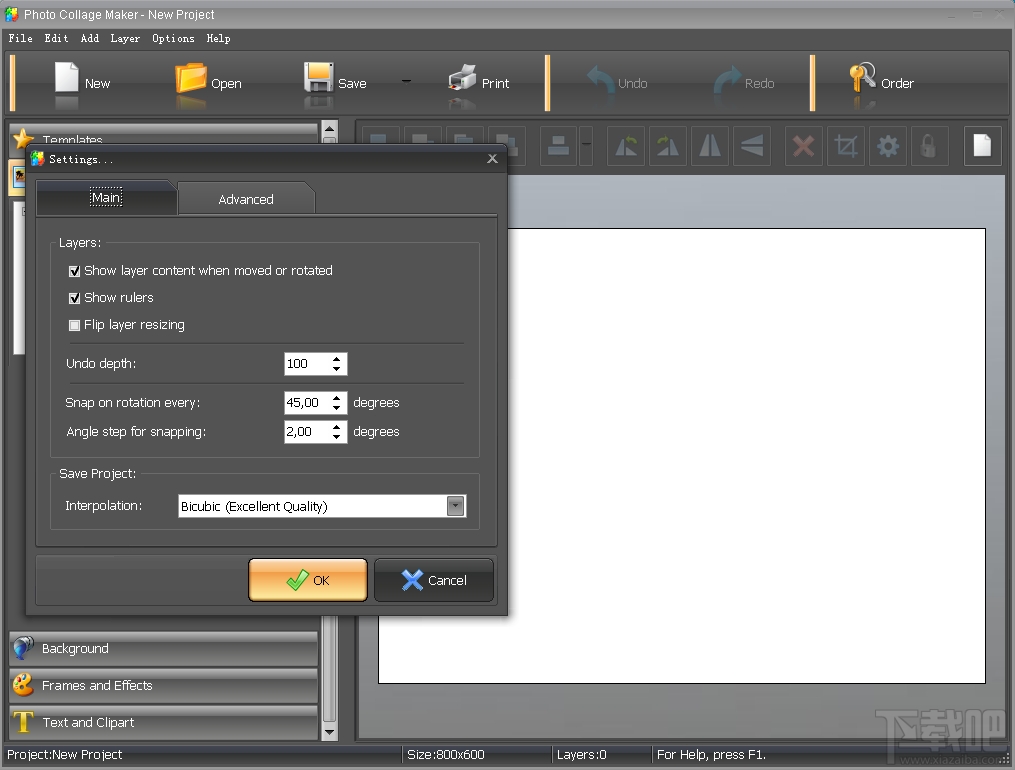Confirm settings with the OK button

pyautogui.click(x=307, y=580)
